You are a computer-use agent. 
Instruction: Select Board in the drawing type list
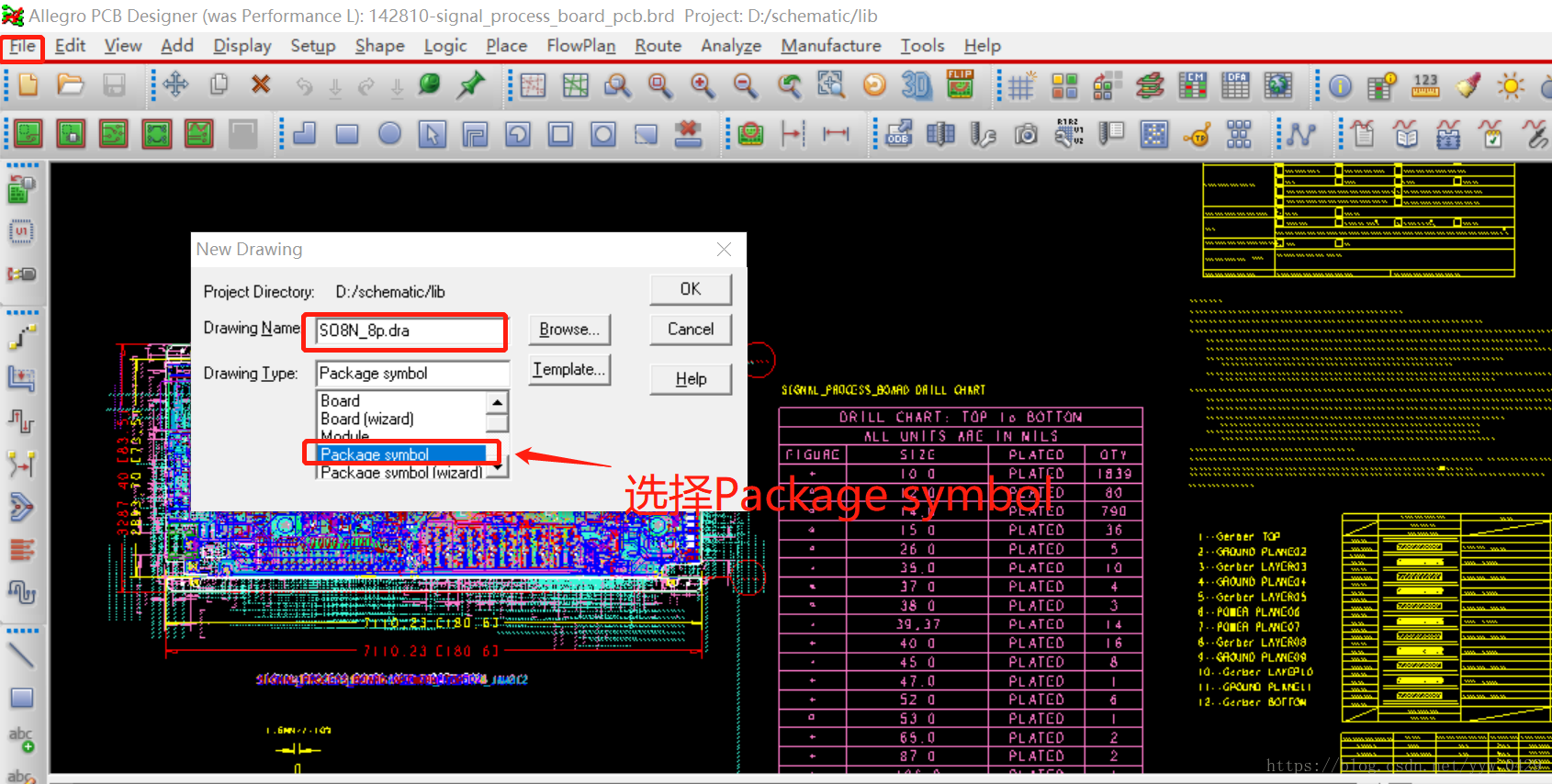coord(401,401)
